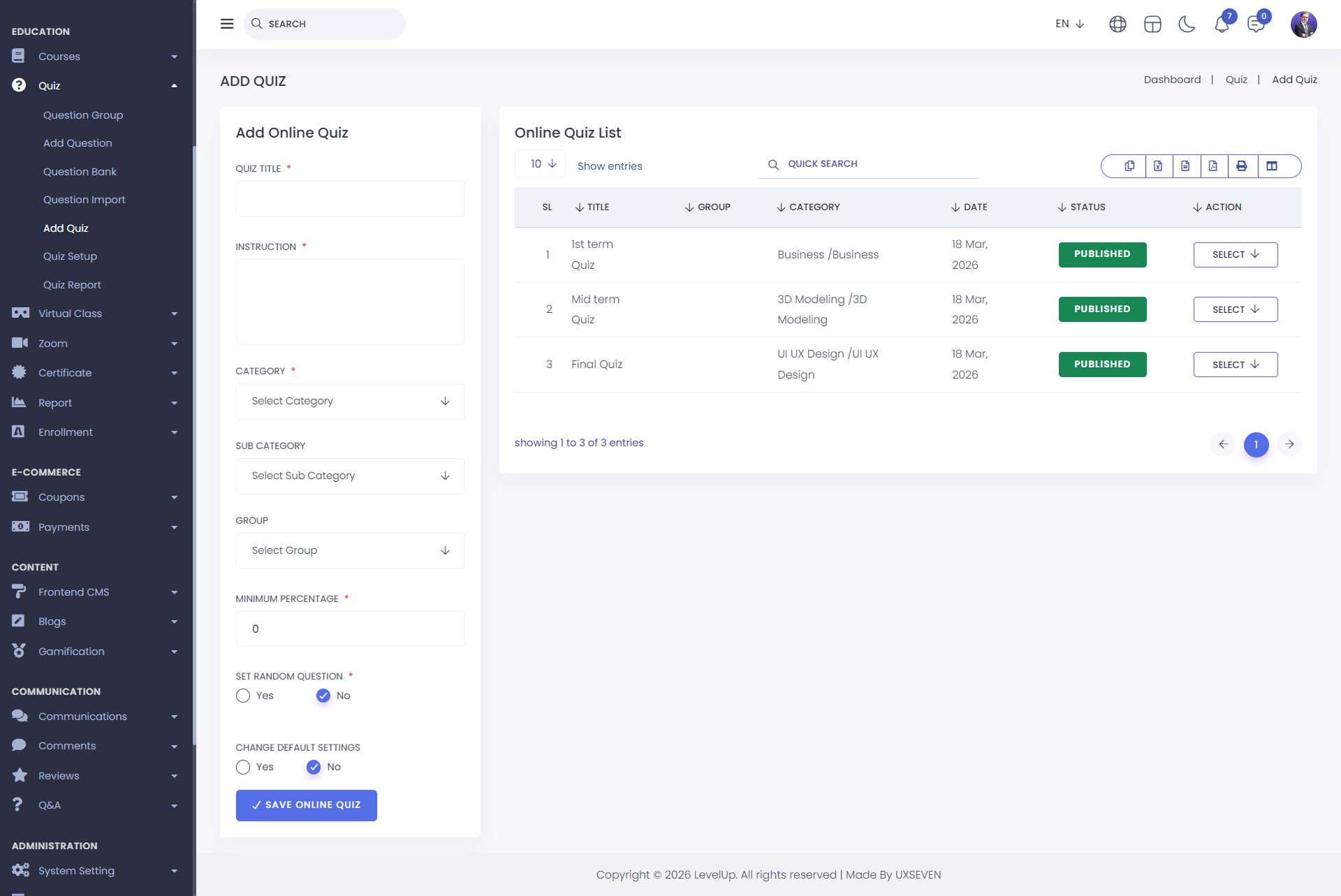Select Yes for Change Default Settings
Viewport: 1341px width, 896px height.
(x=243, y=768)
